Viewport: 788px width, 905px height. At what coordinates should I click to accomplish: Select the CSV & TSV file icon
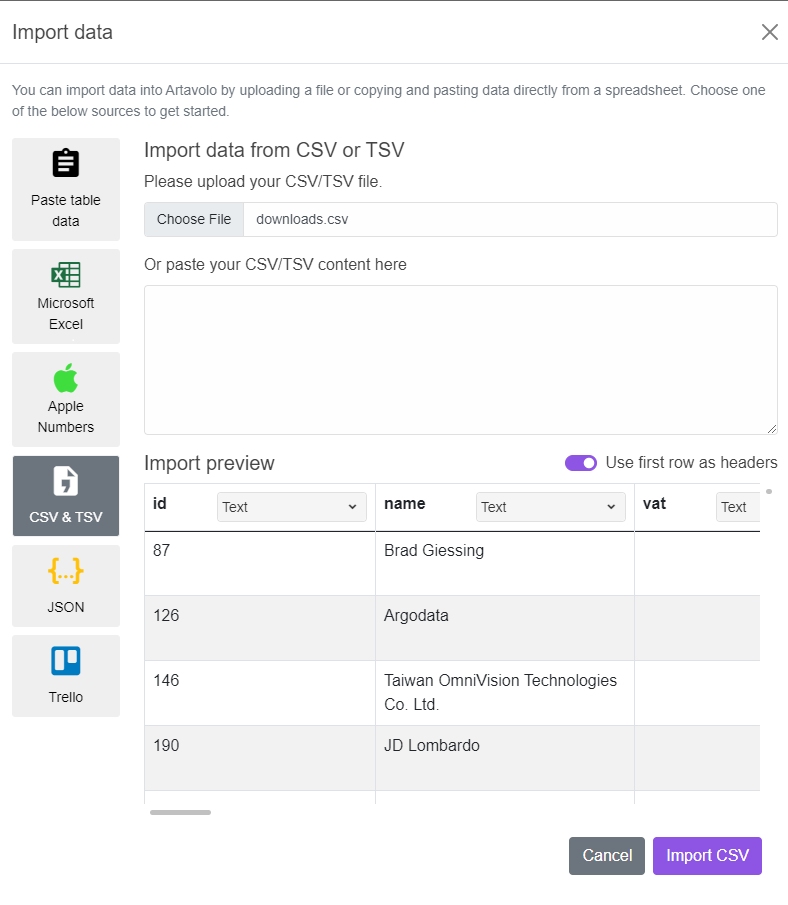pyautogui.click(x=66, y=481)
